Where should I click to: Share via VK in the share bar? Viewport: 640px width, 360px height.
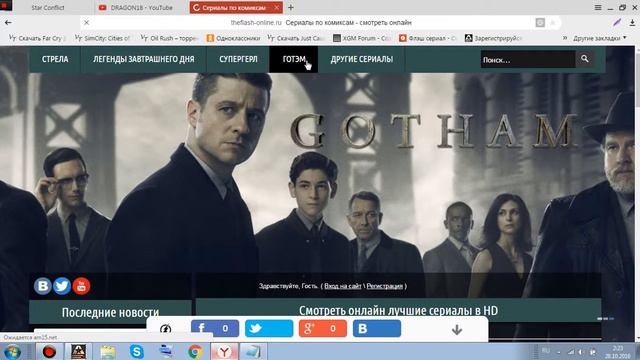point(377,328)
